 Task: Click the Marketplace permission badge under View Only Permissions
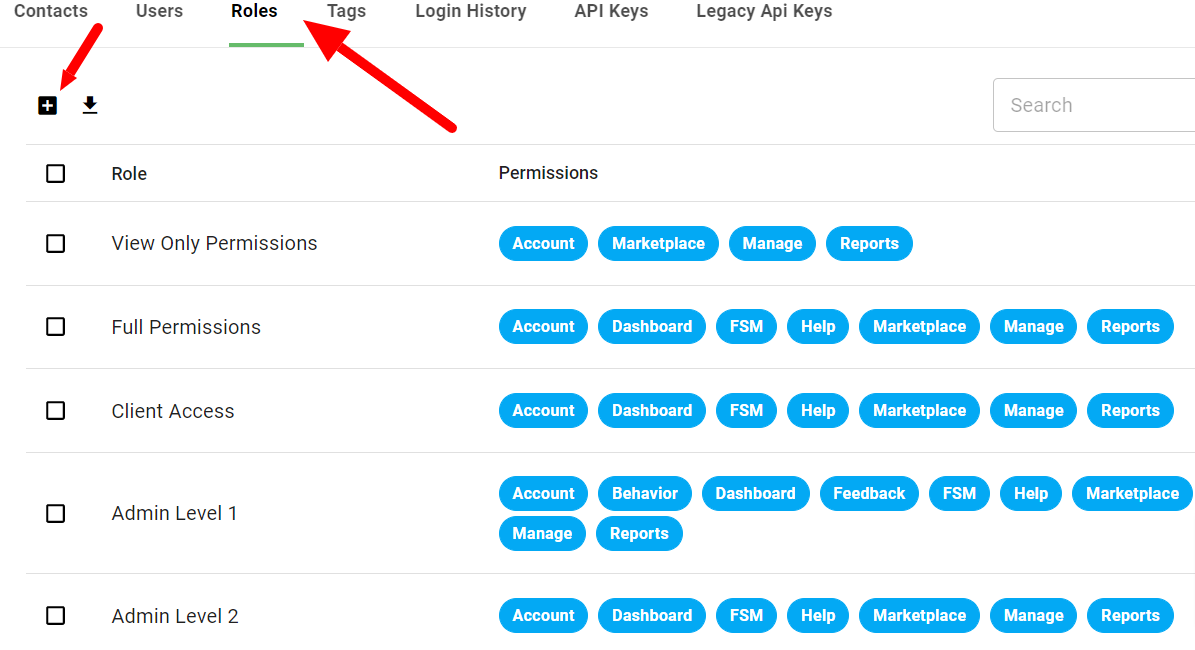(x=658, y=243)
